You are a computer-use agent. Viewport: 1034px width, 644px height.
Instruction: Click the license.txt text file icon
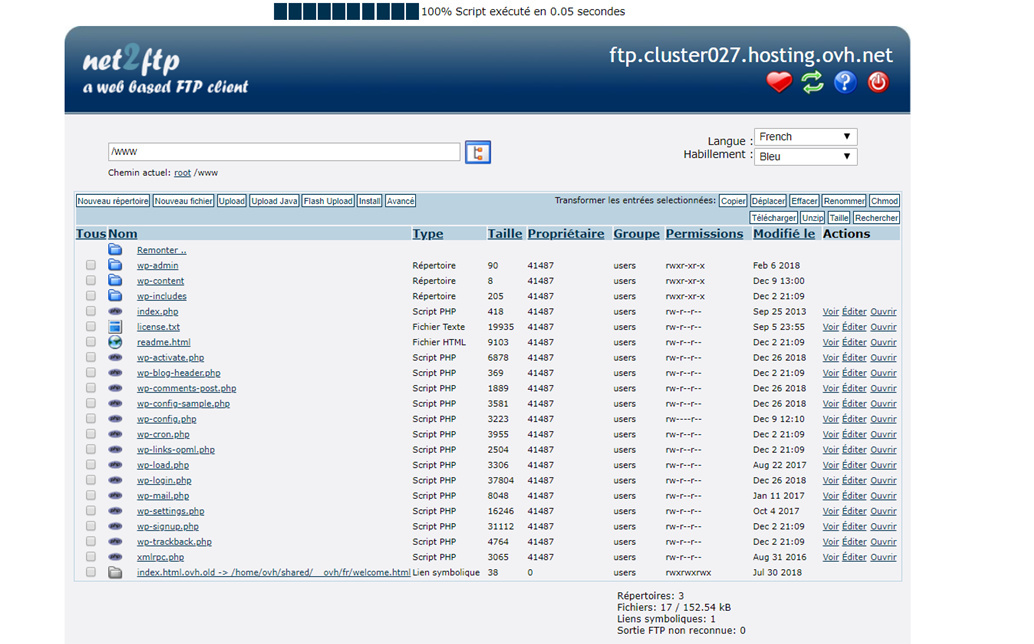115,327
